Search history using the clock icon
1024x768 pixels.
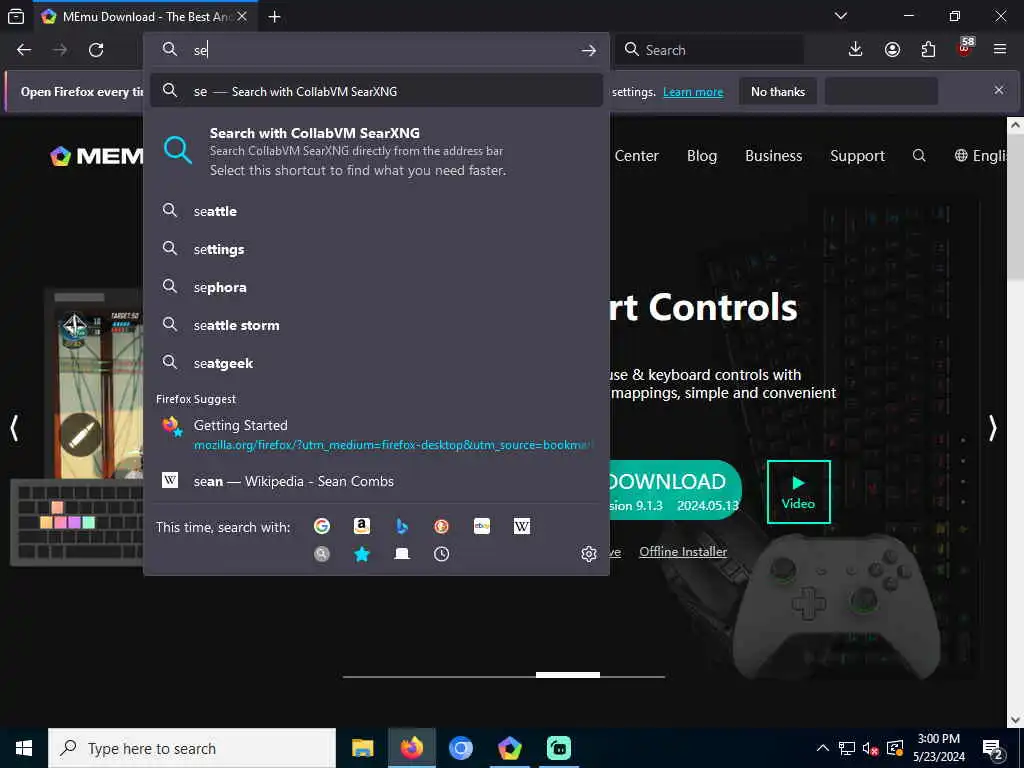(x=441, y=554)
